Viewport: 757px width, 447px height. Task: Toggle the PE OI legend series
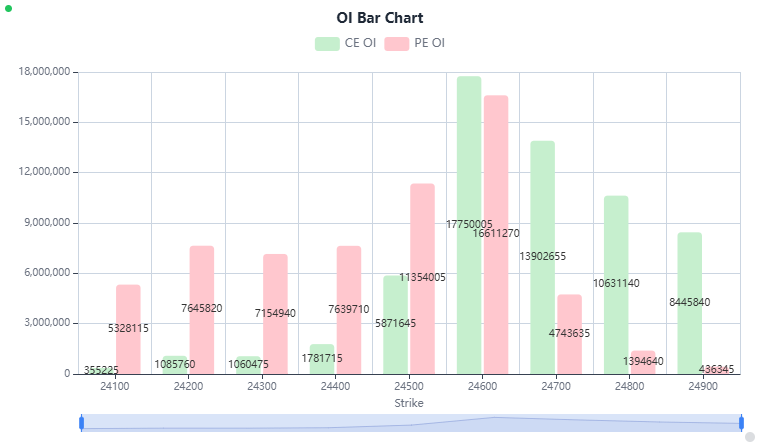point(415,43)
